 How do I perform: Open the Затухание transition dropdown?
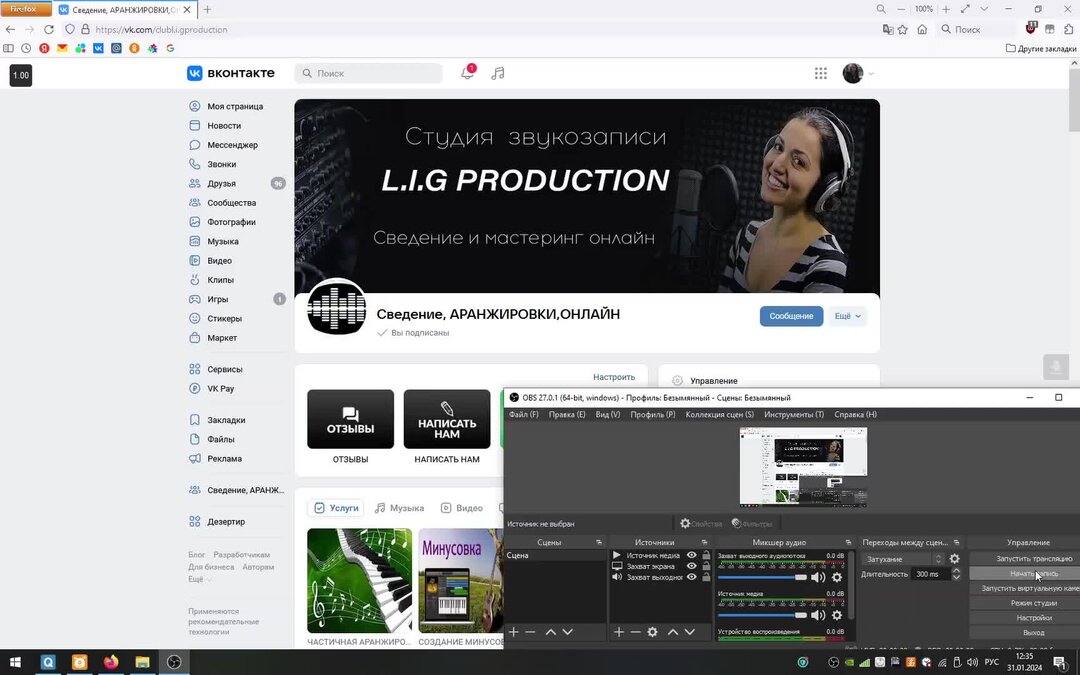pos(904,559)
